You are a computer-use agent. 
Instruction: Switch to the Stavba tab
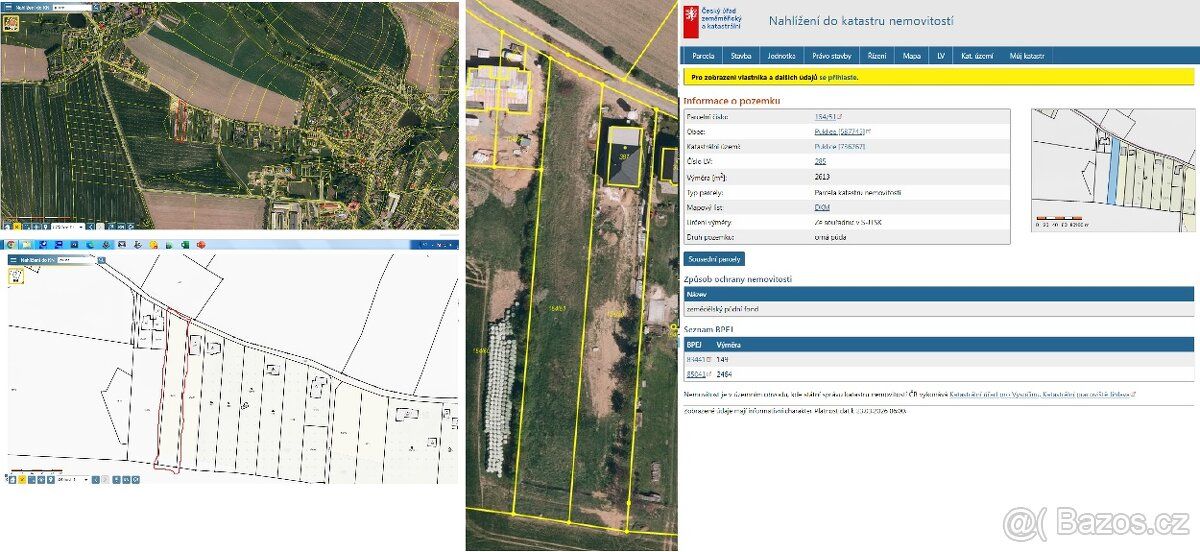[741, 57]
